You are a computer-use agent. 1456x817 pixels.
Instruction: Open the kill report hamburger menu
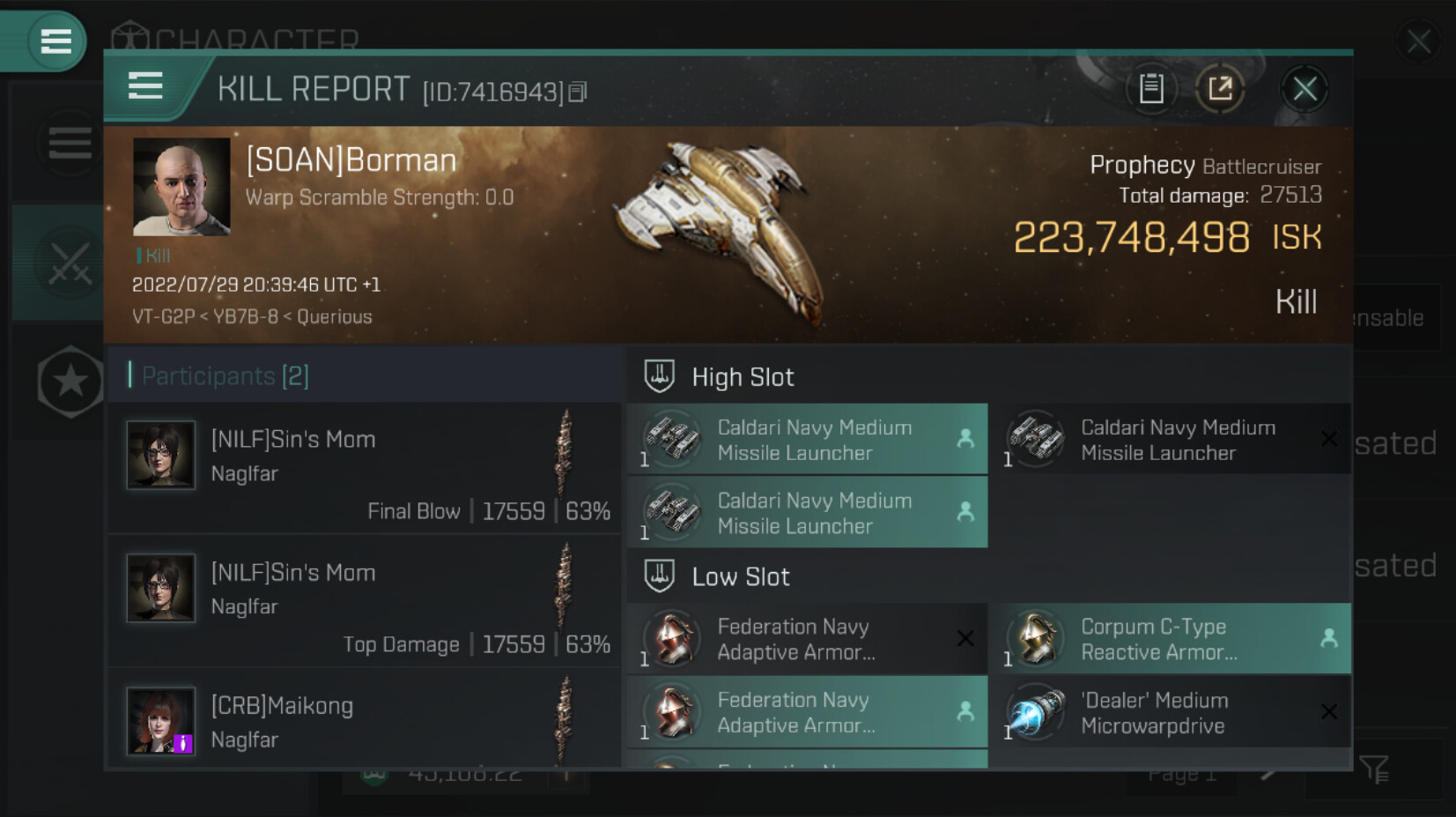coord(145,86)
